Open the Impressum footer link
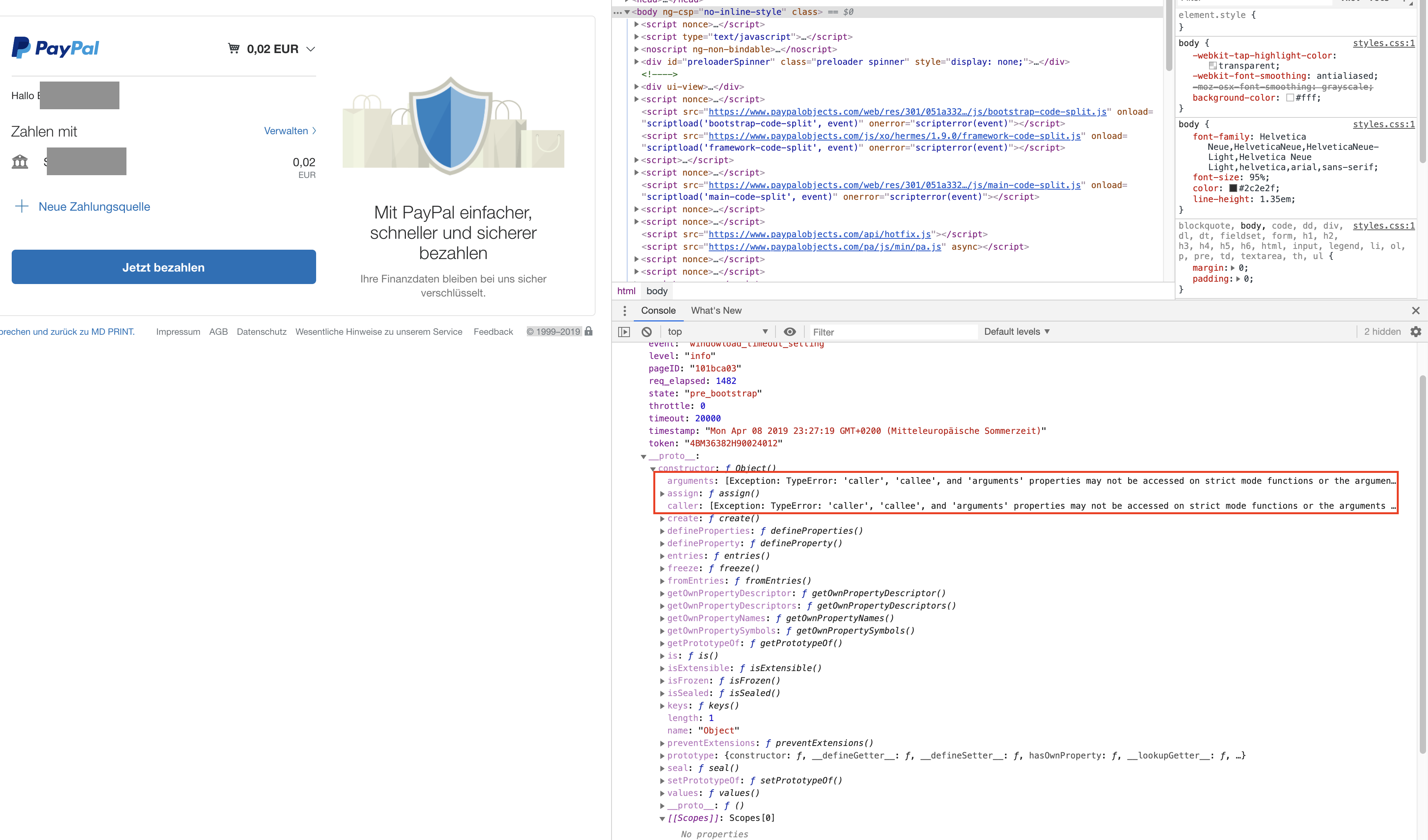 [178, 331]
